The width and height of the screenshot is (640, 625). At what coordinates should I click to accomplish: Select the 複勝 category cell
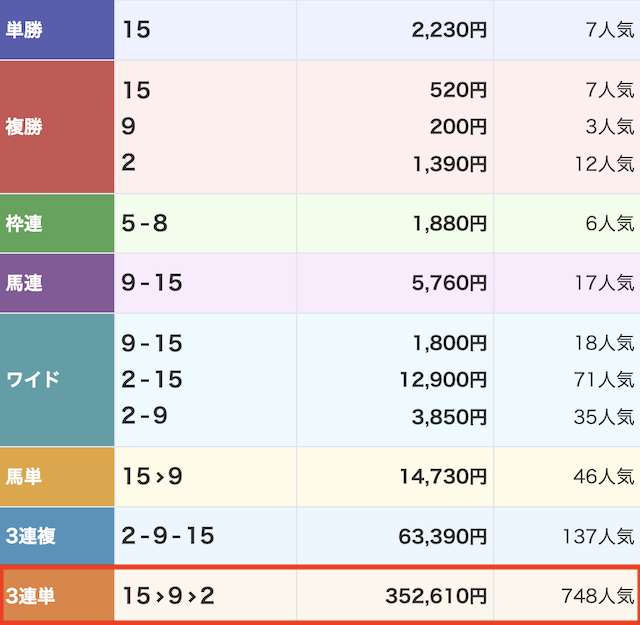coord(57,127)
